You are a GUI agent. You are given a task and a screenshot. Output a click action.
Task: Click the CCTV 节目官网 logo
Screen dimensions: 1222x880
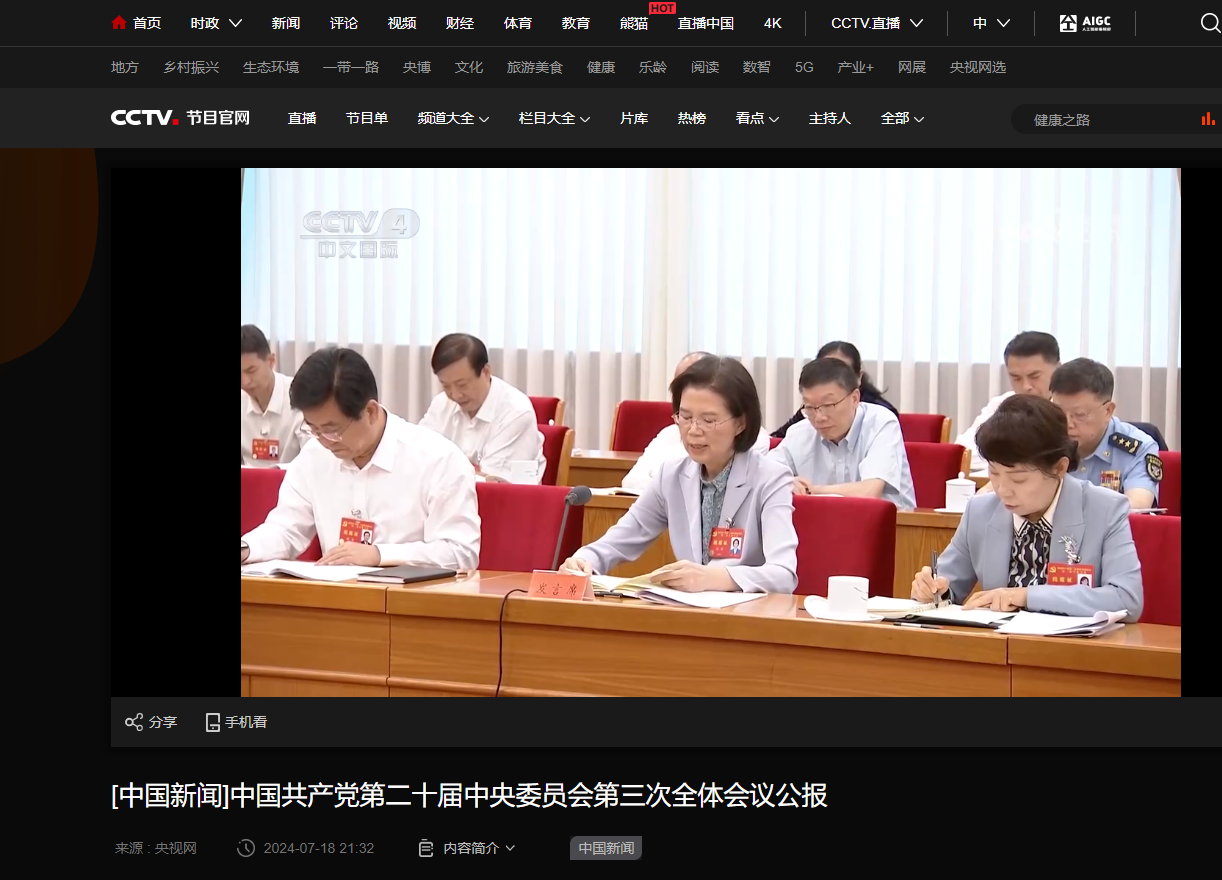tap(180, 118)
